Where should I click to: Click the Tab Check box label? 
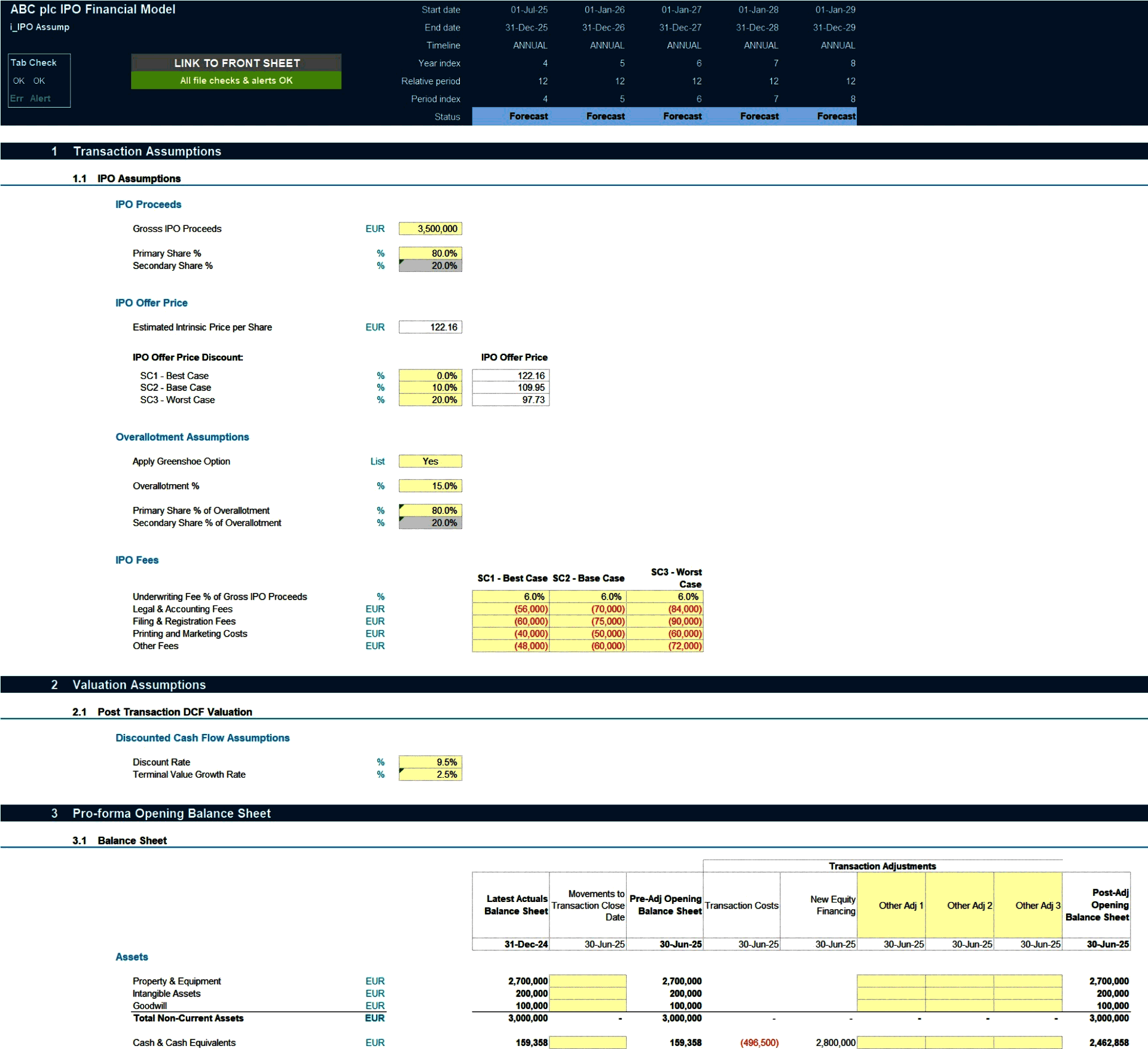click(33, 63)
